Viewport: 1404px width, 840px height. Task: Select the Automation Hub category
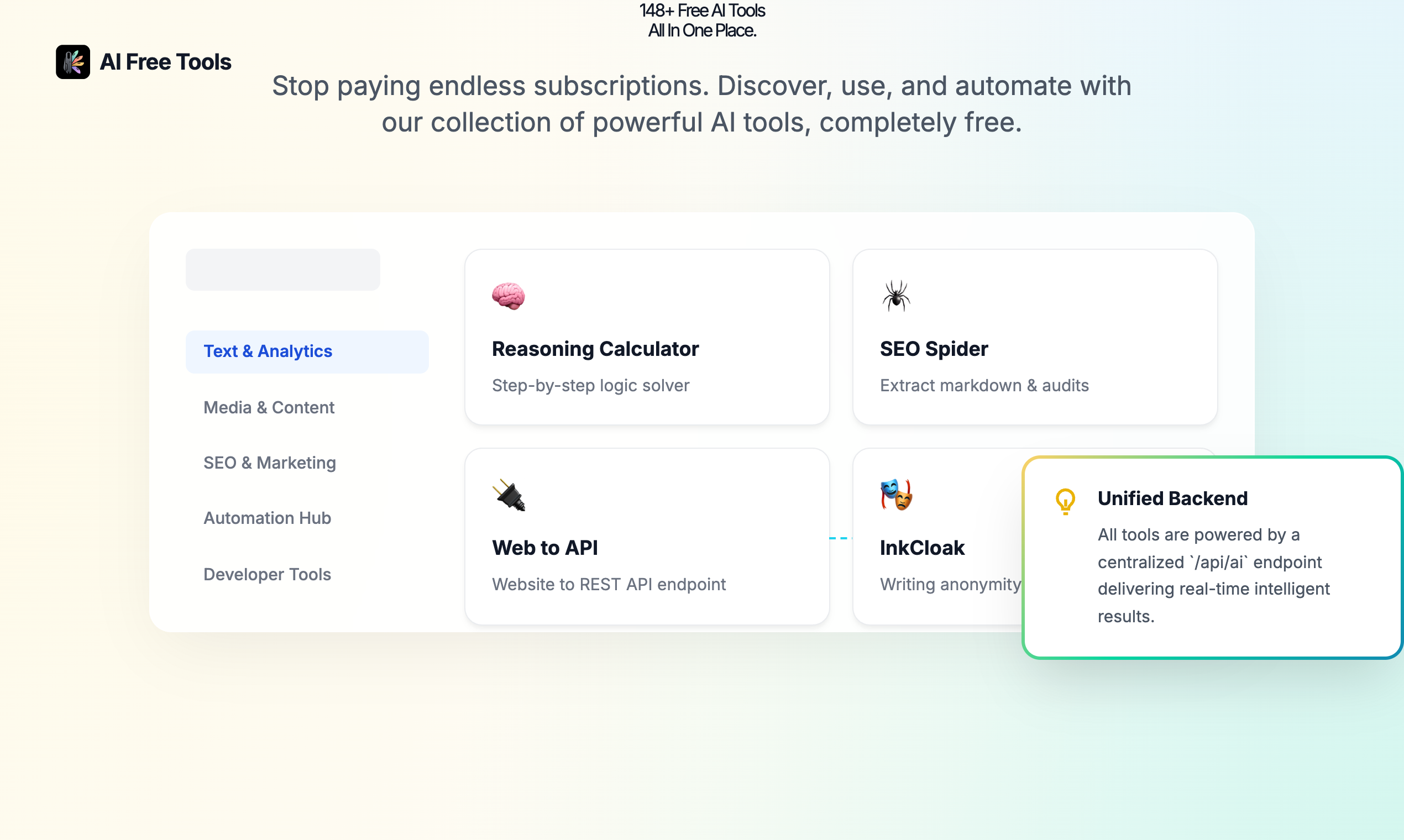point(267,517)
